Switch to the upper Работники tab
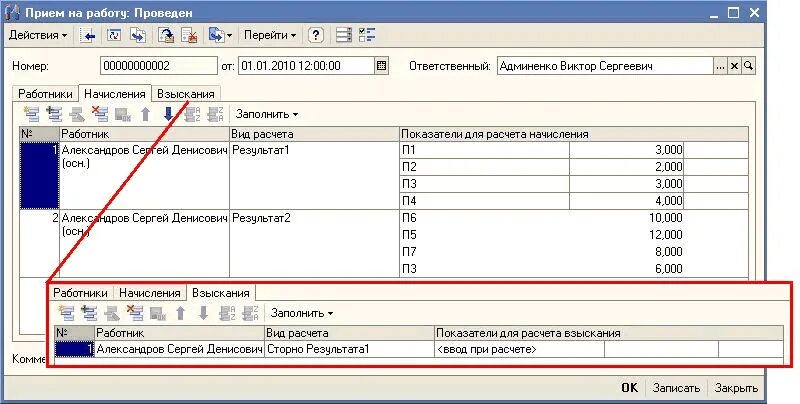Screen dimensions: 800x404 [46, 94]
